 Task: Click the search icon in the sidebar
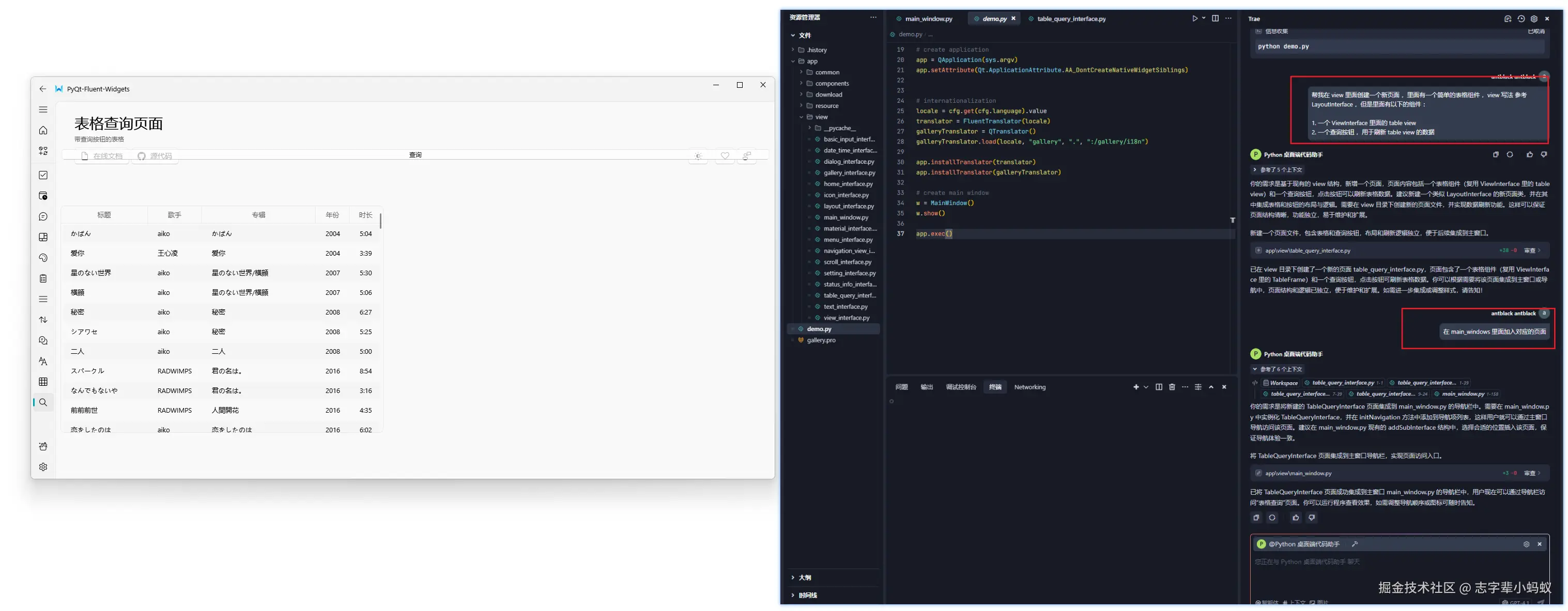43,402
